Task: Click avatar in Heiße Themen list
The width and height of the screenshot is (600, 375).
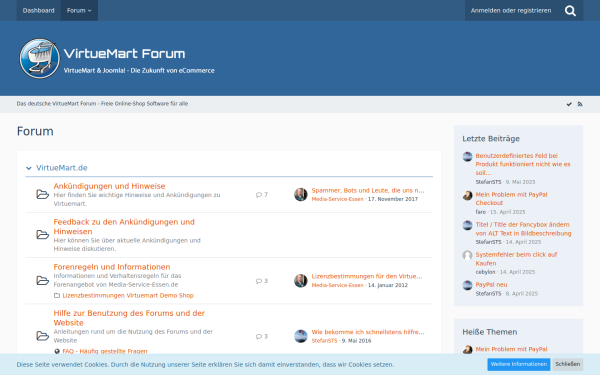Action: [467, 349]
